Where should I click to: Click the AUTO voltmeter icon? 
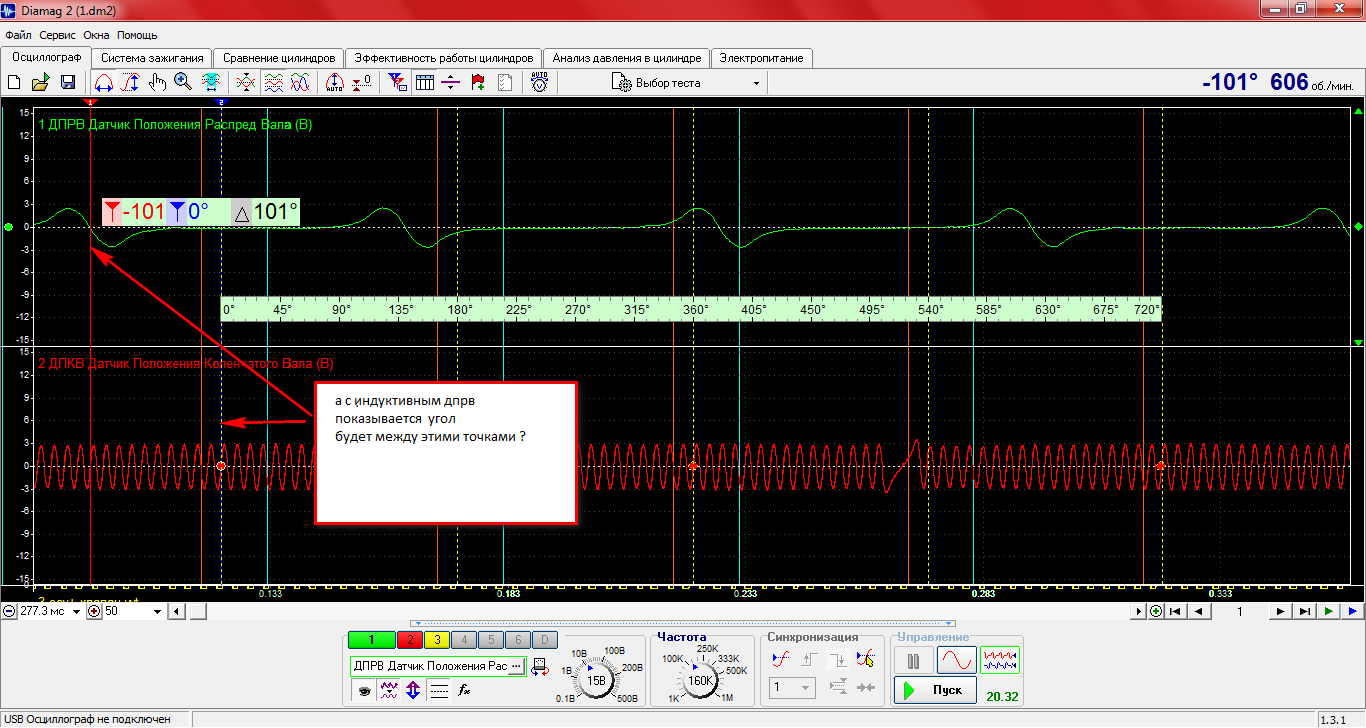pyautogui.click(x=540, y=83)
